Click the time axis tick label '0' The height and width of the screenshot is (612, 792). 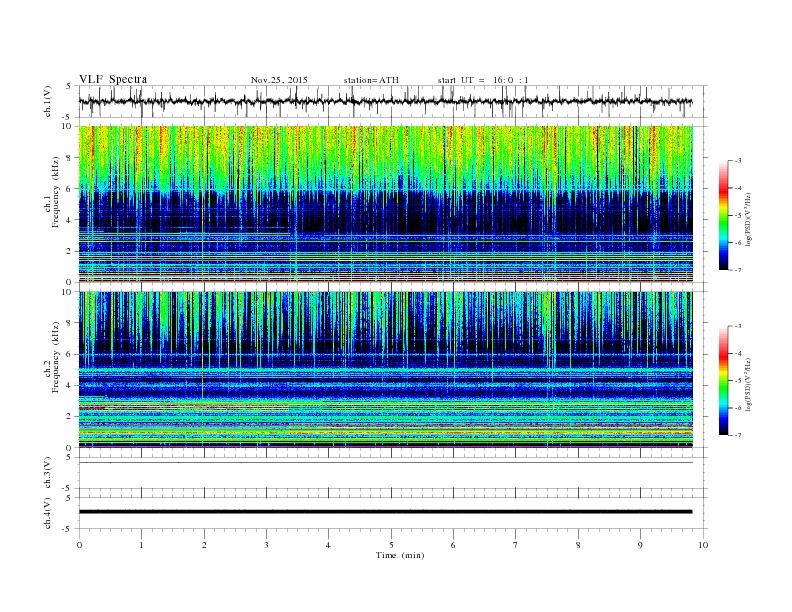tap(79, 545)
